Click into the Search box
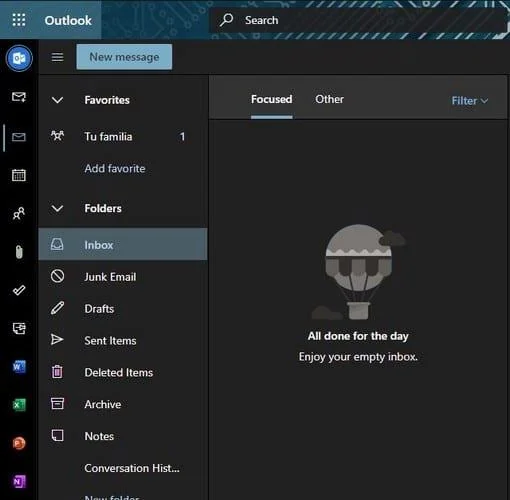The width and height of the screenshot is (510, 500). click(358, 20)
